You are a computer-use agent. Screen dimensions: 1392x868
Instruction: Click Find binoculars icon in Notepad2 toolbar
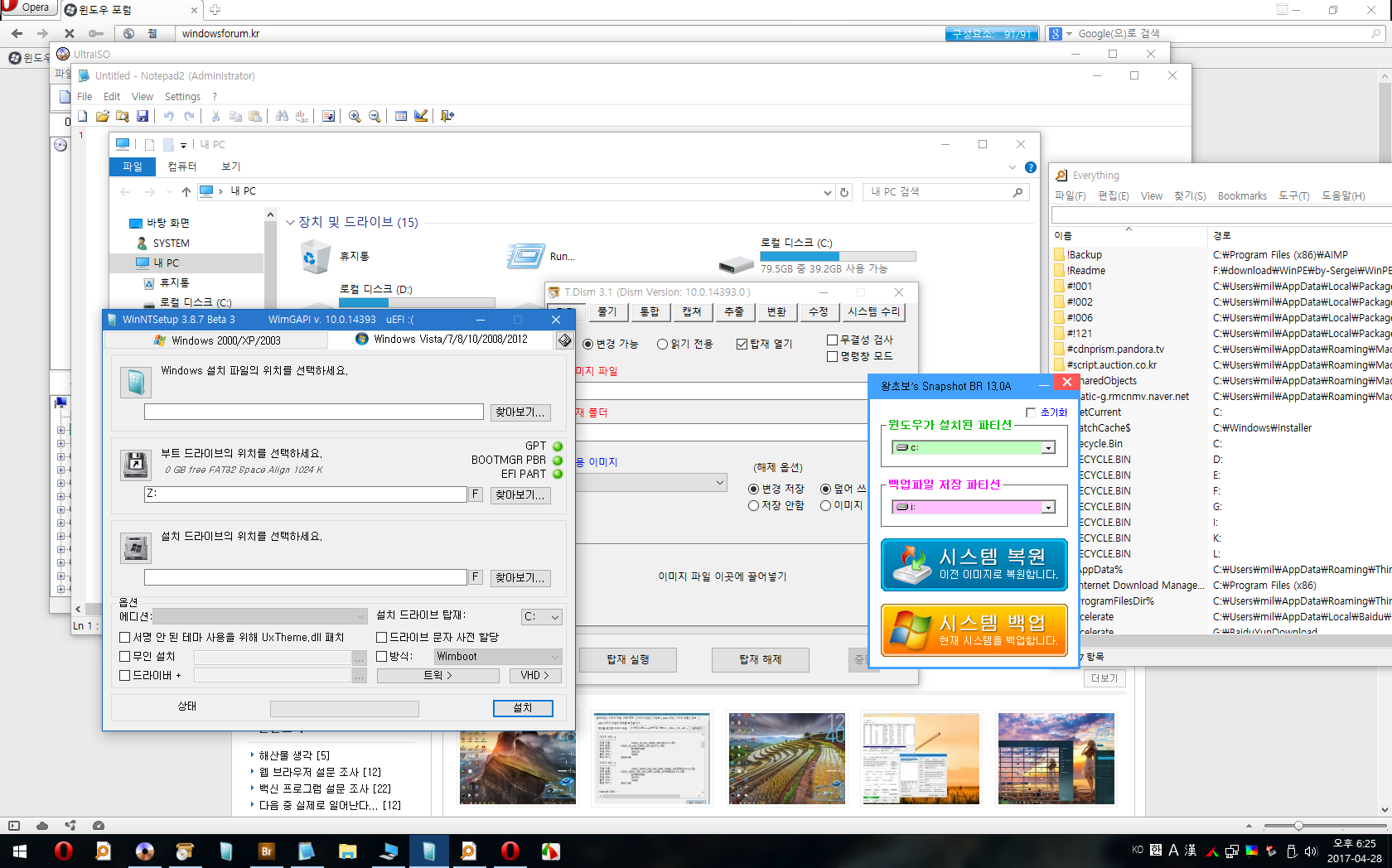tap(282, 116)
